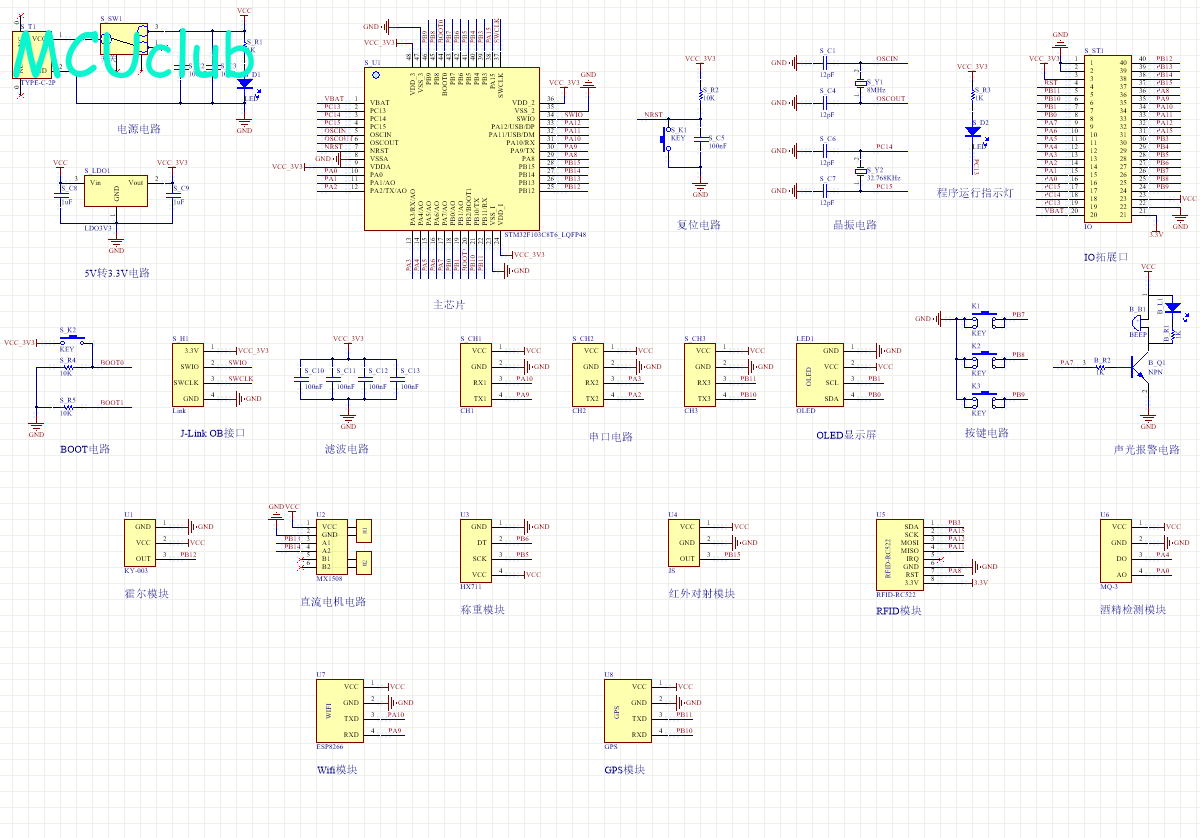Screen dimensions: 1200x838
Task: Select the ESP8266 WIFI module block
Action: pyautogui.click(x=338, y=711)
